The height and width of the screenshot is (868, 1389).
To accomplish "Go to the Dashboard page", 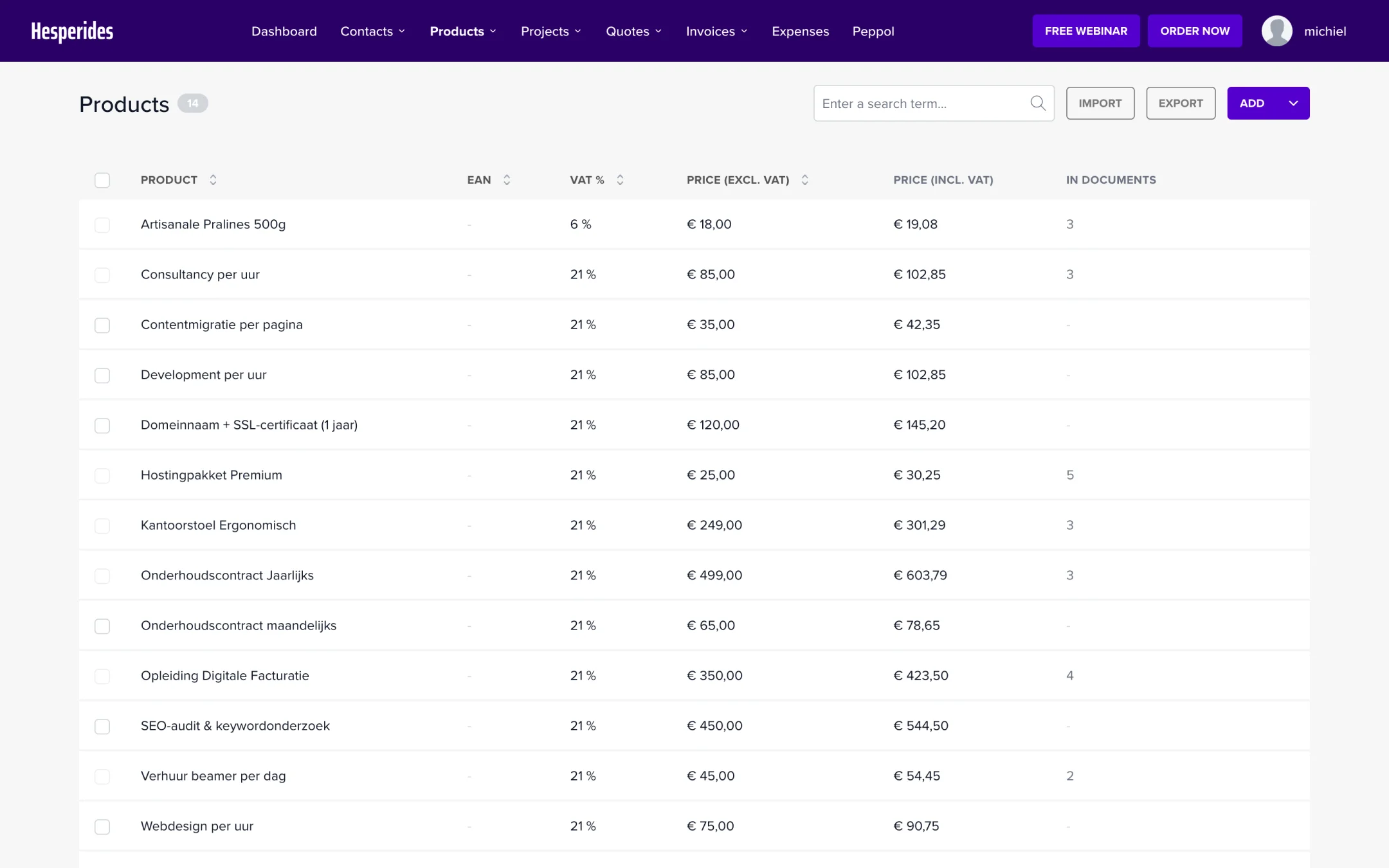I will (x=284, y=31).
